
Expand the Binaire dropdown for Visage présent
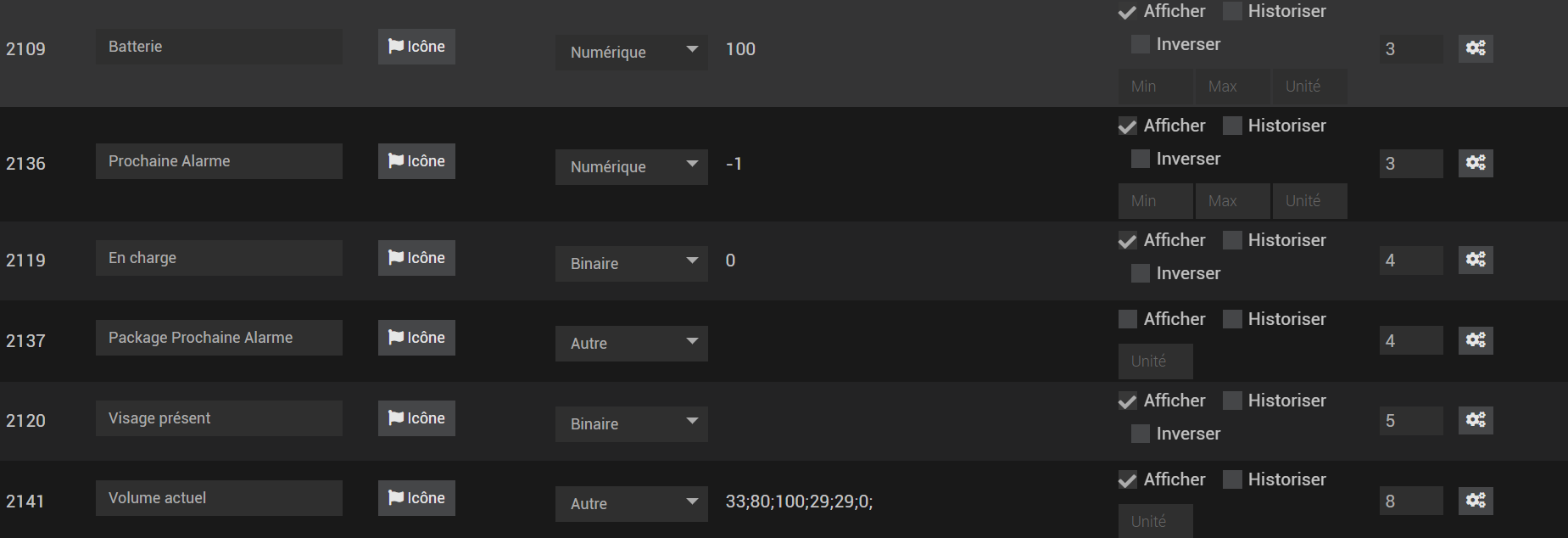(631, 423)
